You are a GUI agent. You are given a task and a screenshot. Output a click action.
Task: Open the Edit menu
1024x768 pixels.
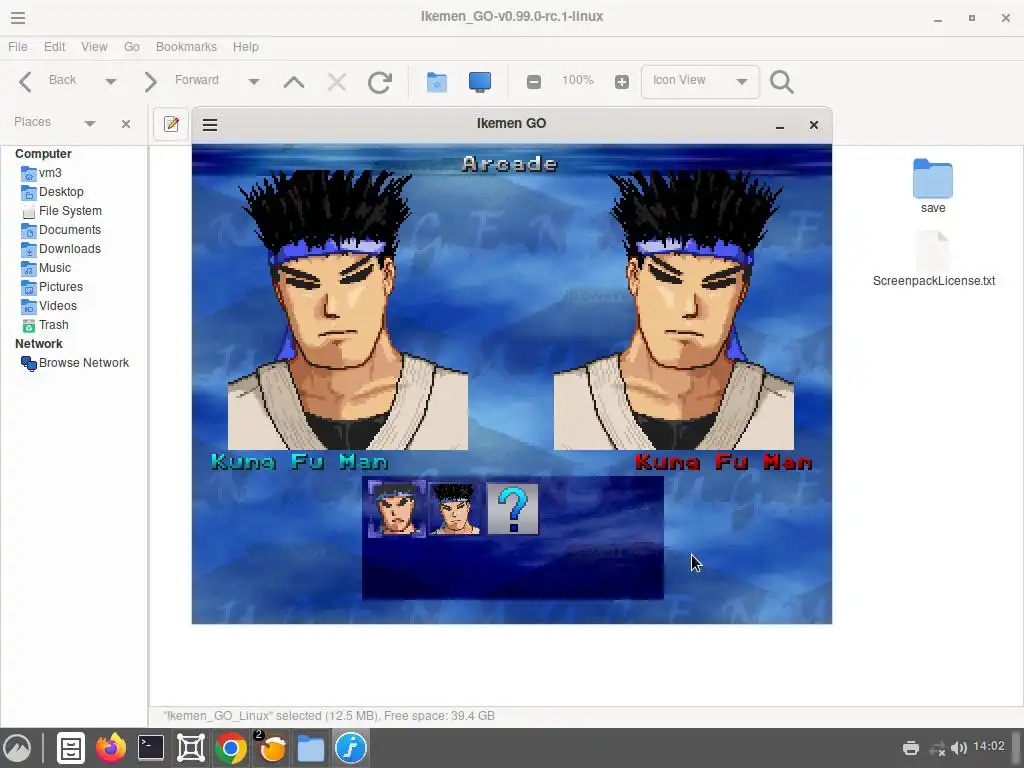pyautogui.click(x=54, y=47)
